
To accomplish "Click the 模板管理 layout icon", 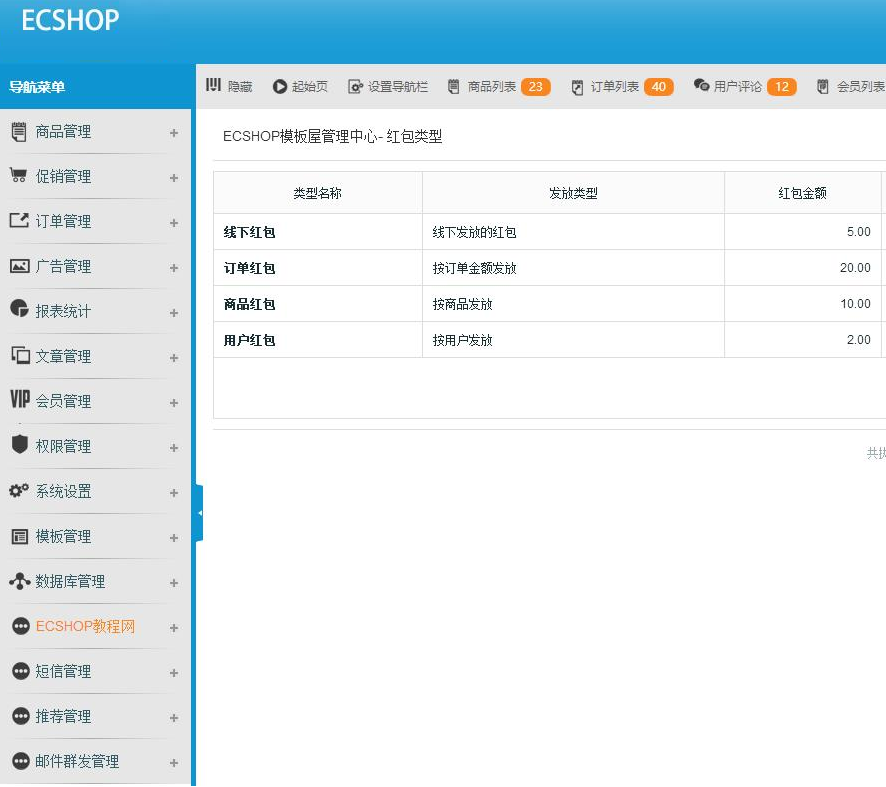I will coord(20,536).
